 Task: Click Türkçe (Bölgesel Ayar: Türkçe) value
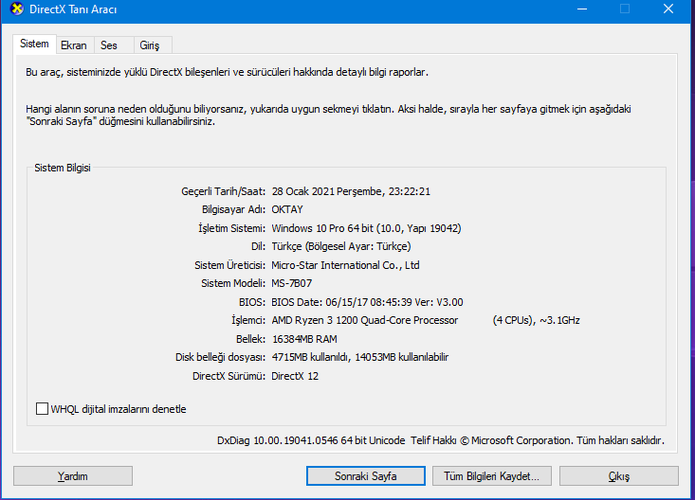point(341,246)
